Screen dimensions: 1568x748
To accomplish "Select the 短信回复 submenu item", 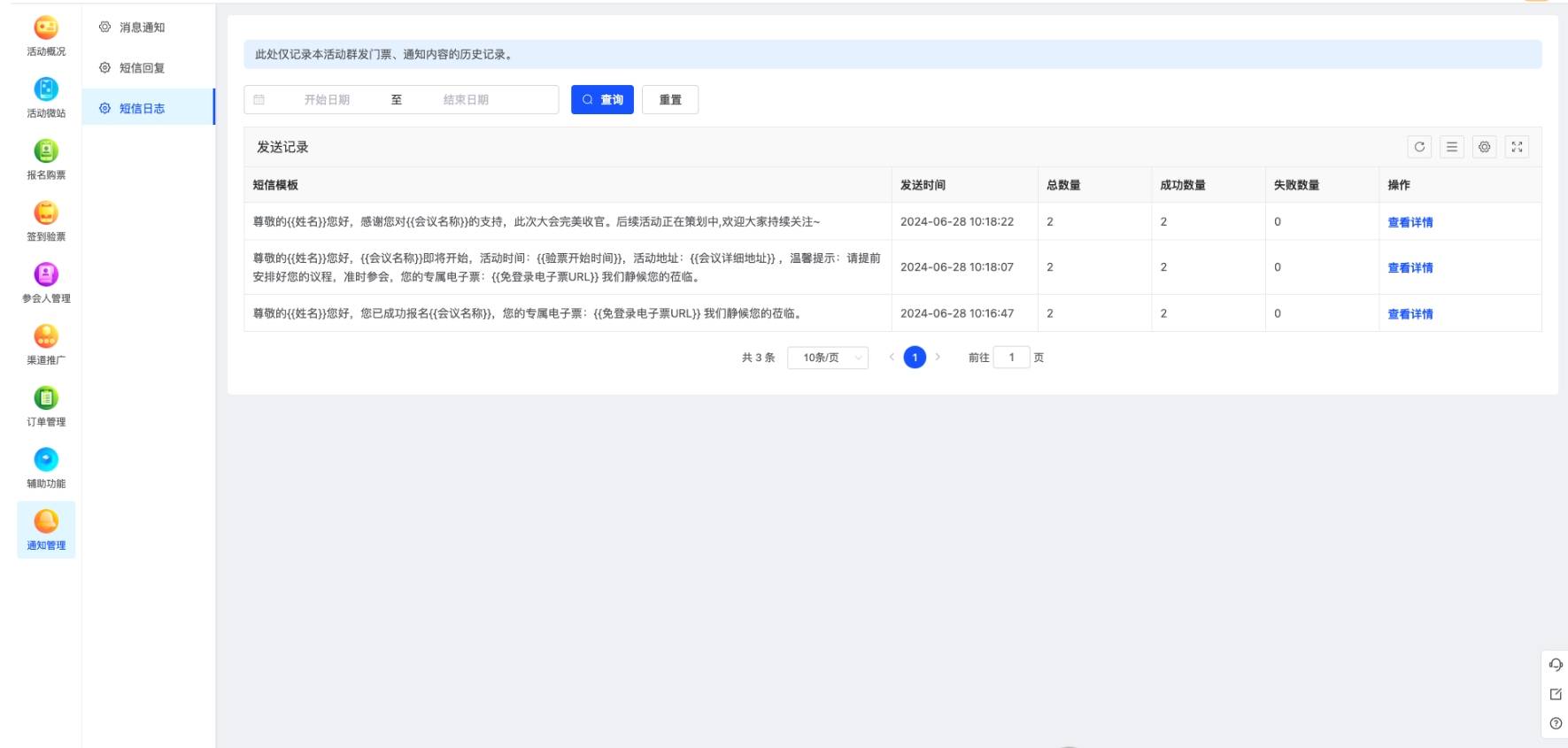I will click(x=148, y=68).
